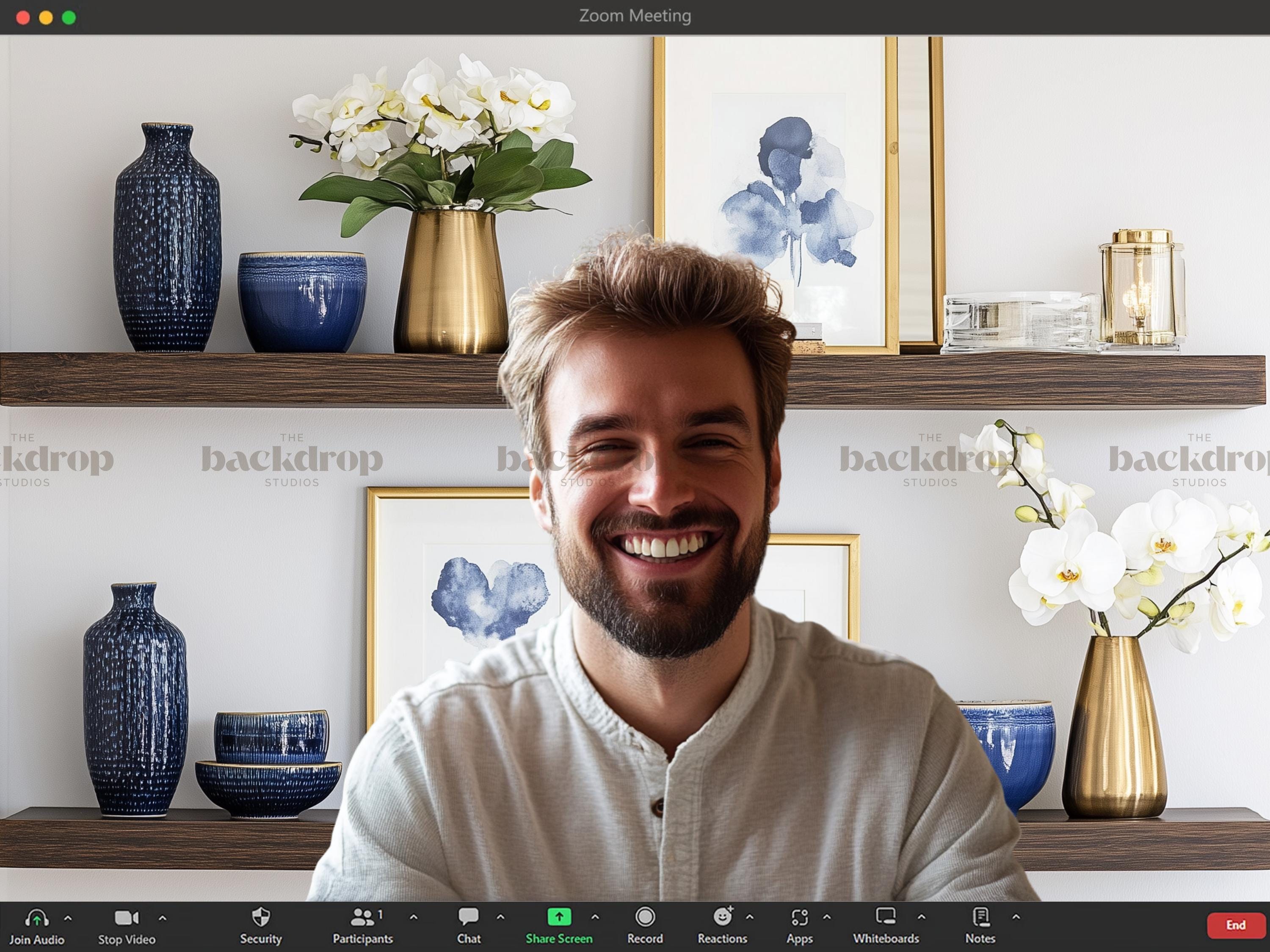Expand Share Screen options arrow
This screenshot has width=1270, height=952.
coord(595,918)
